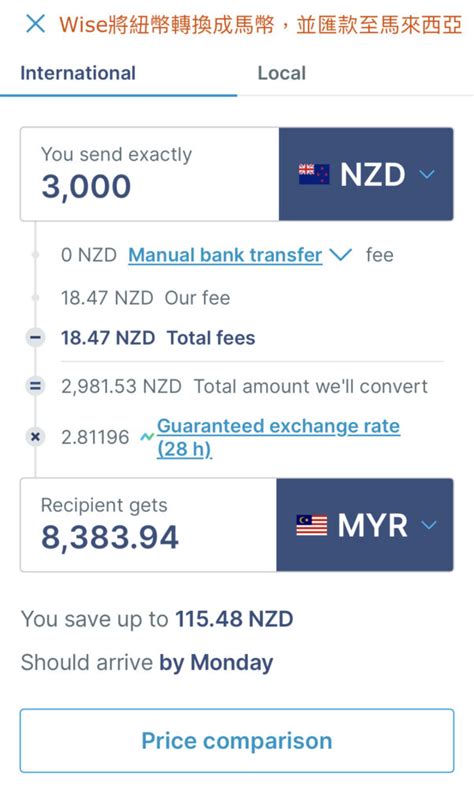Open the Guaranteed exchange rate link
This screenshot has height=806, width=474.
pyautogui.click(x=278, y=437)
